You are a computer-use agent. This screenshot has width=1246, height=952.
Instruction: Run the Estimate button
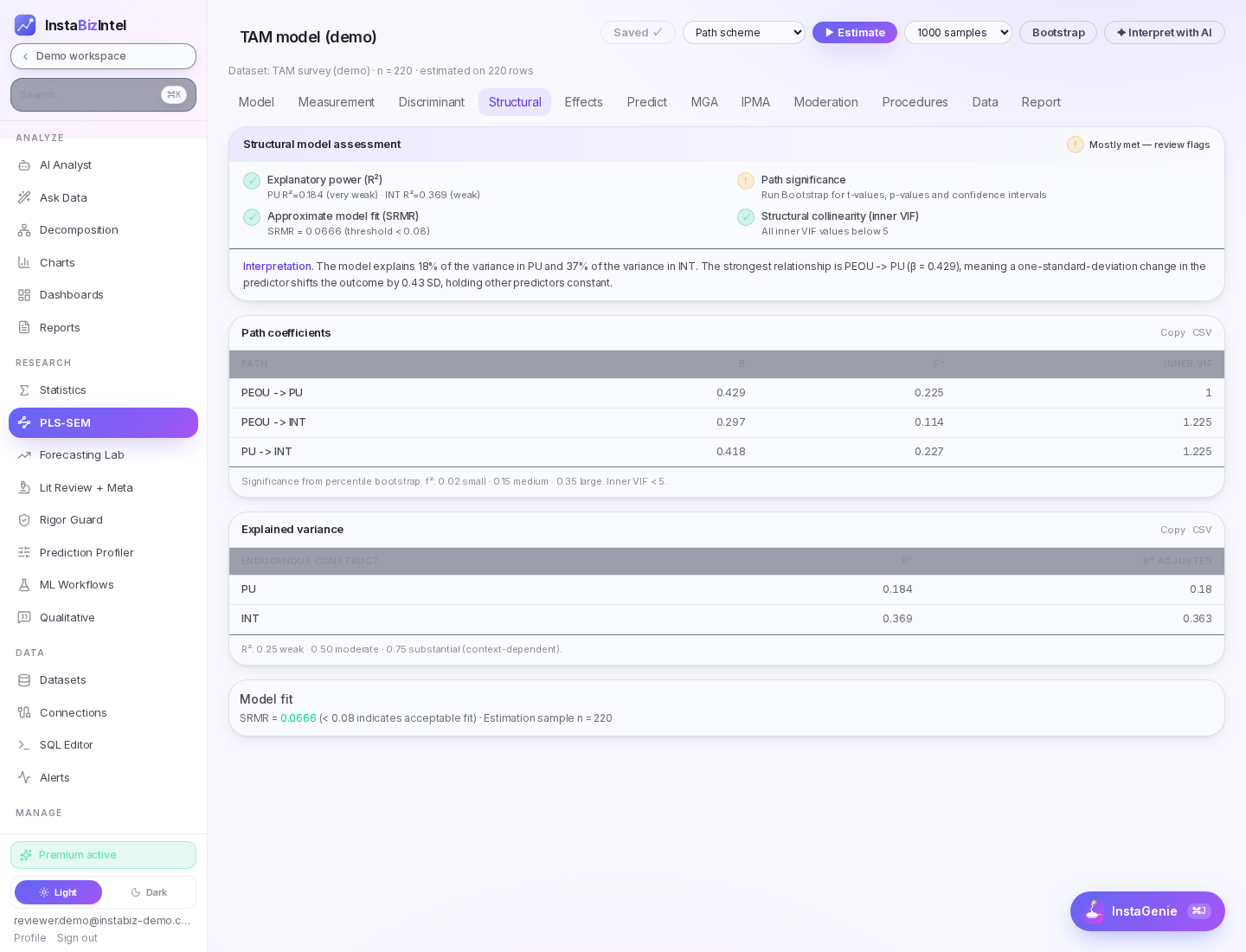click(x=855, y=33)
